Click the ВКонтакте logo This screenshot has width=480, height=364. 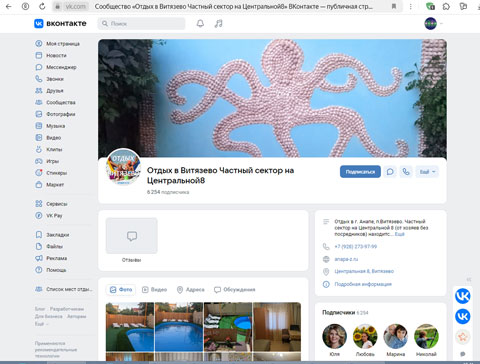[x=60, y=23]
